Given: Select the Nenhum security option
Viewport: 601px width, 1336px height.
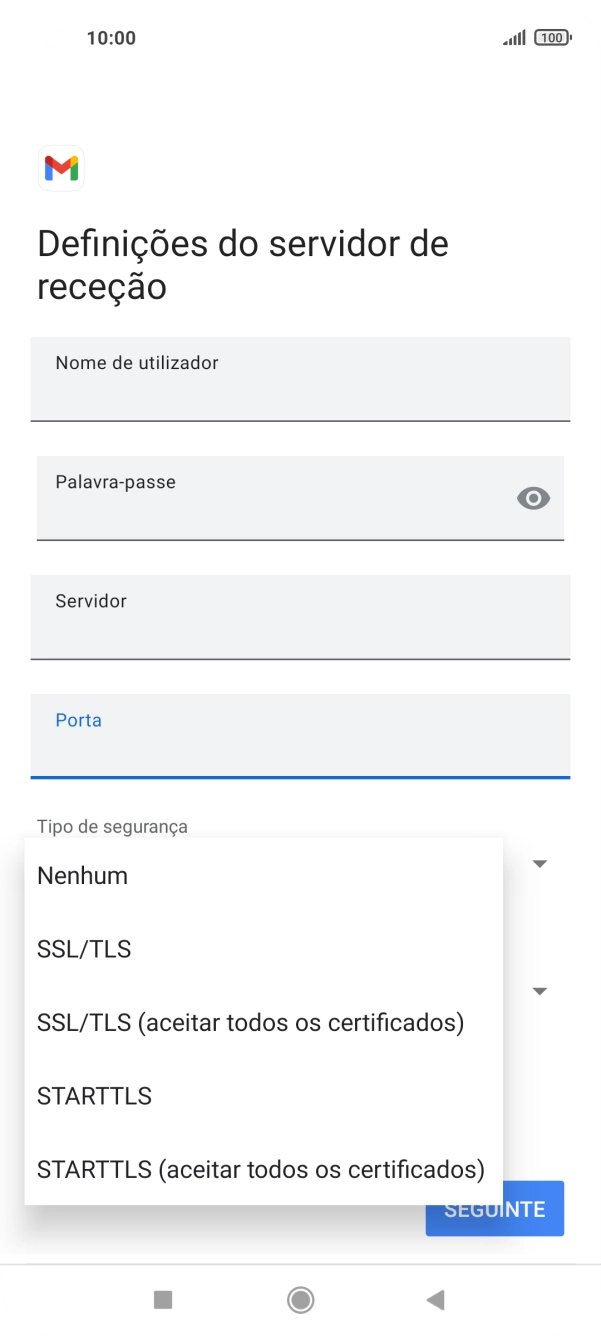Looking at the screenshot, I should coord(81,875).
